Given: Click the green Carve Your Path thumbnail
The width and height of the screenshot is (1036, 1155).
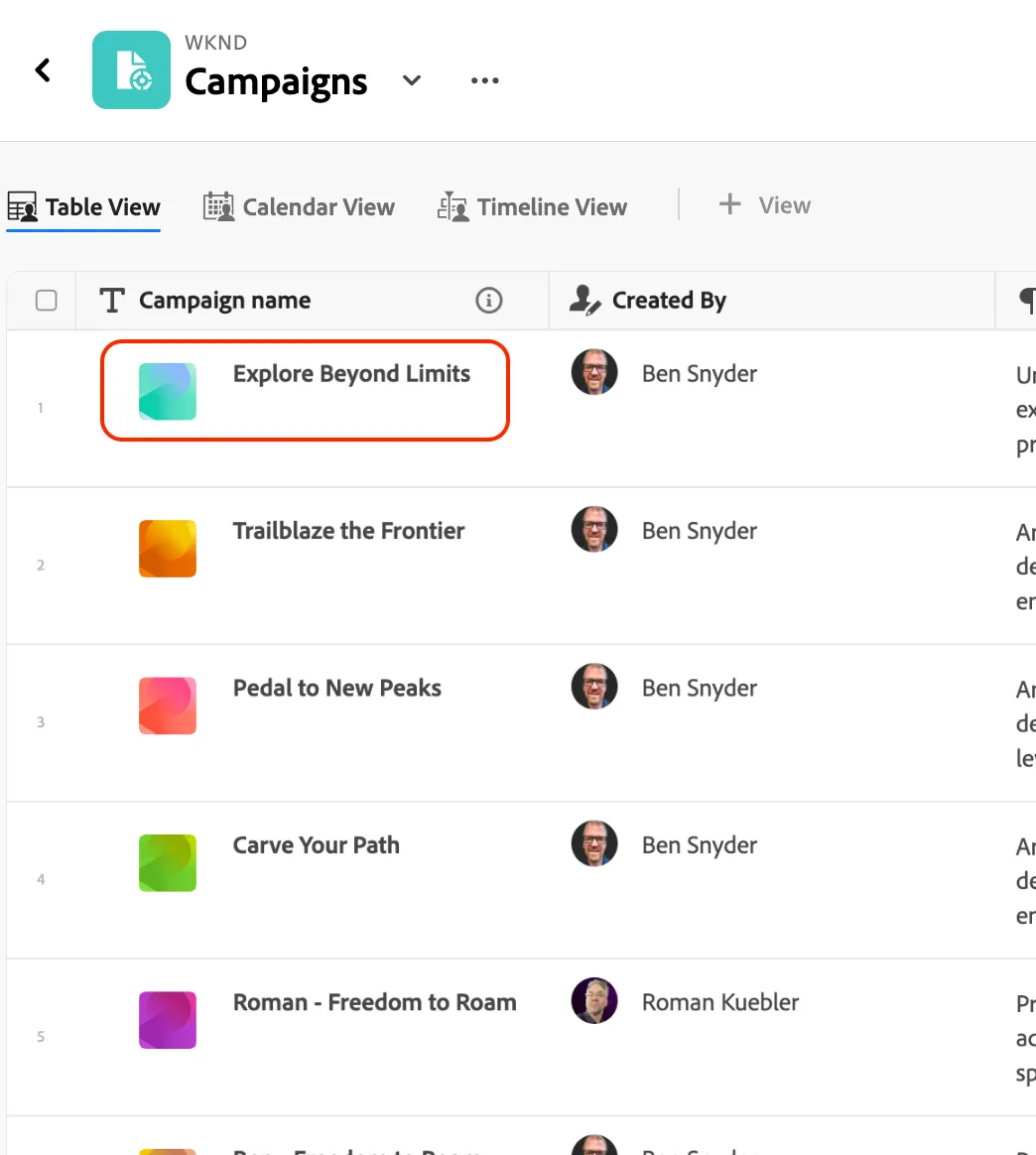Looking at the screenshot, I should click(x=168, y=862).
